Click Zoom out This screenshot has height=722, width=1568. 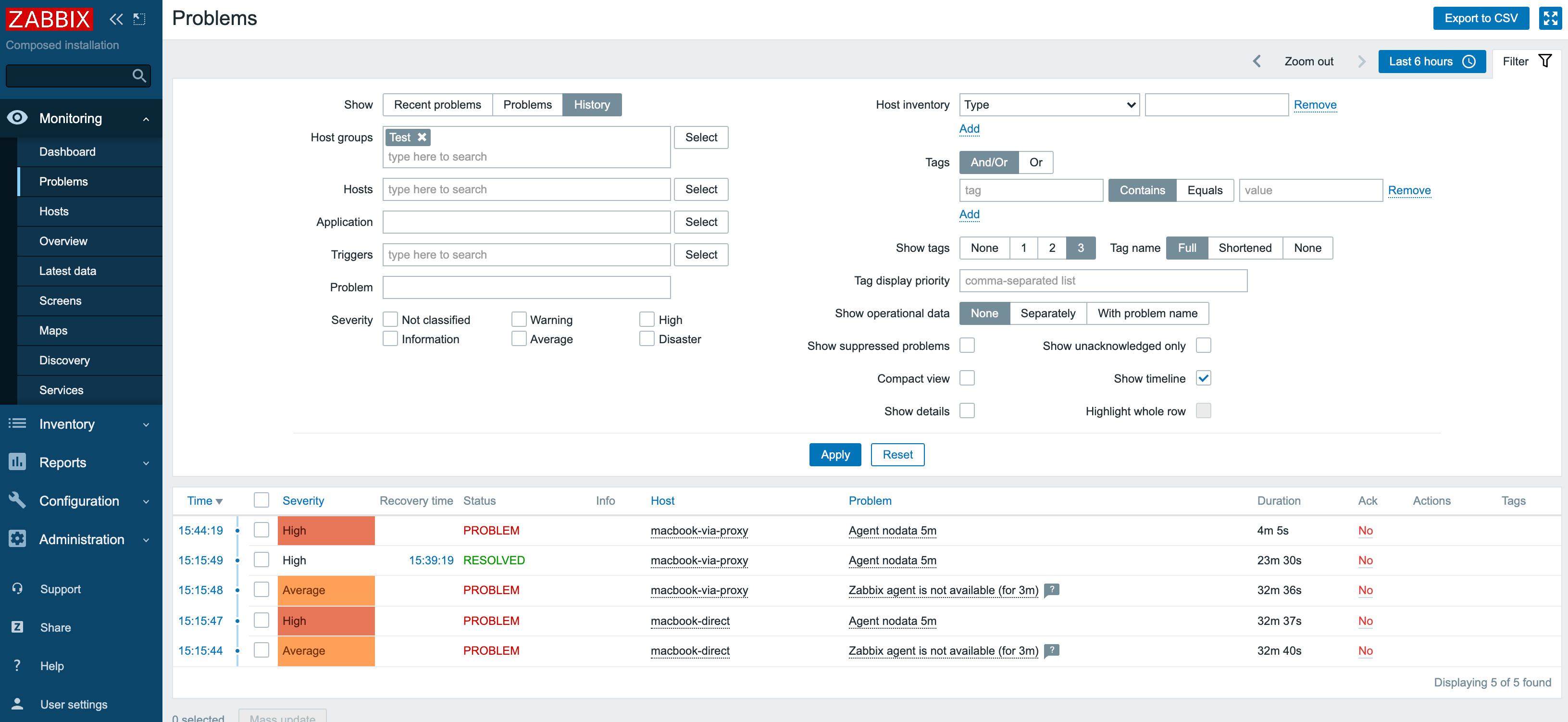pyautogui.click(x=1309, y=62)
